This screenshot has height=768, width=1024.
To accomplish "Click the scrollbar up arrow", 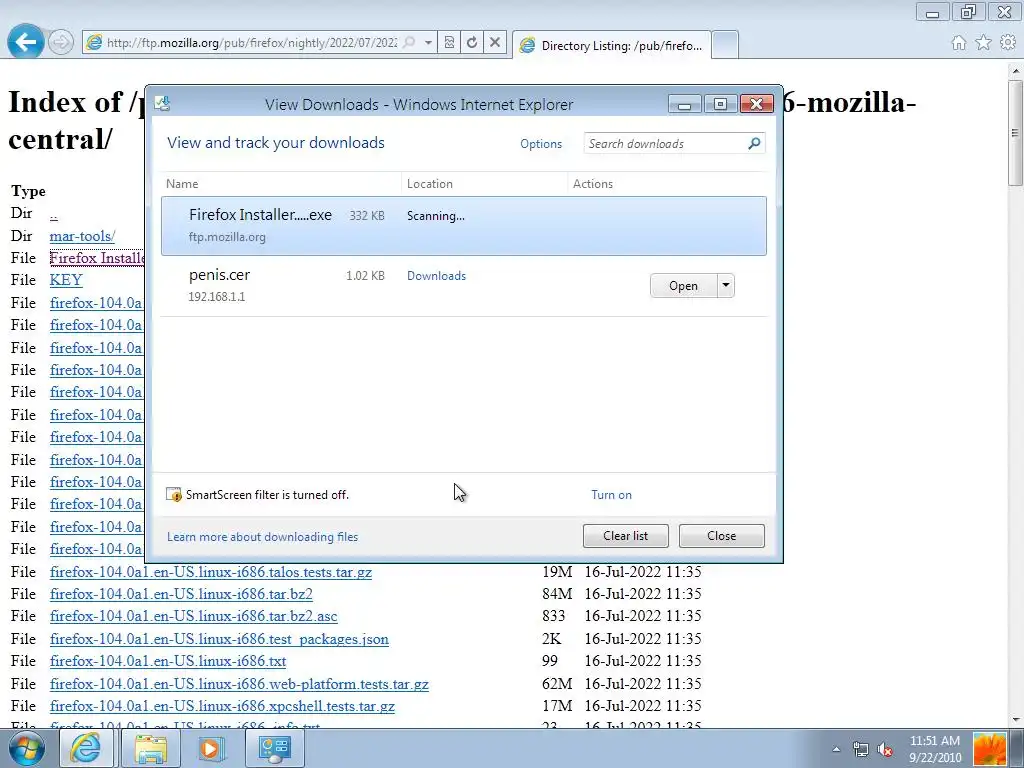I will point(1016,70).
